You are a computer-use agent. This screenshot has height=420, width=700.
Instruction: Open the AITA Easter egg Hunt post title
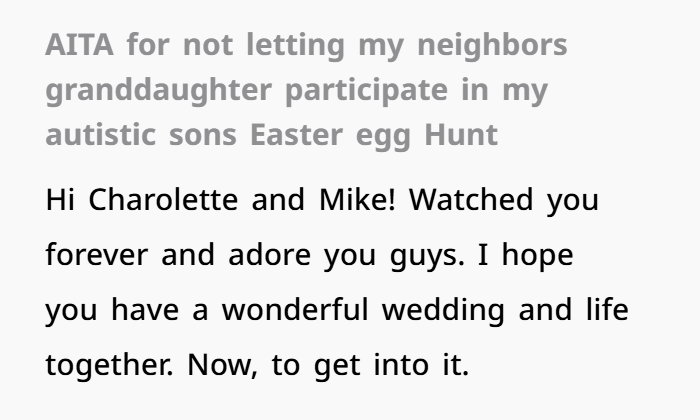306,90
